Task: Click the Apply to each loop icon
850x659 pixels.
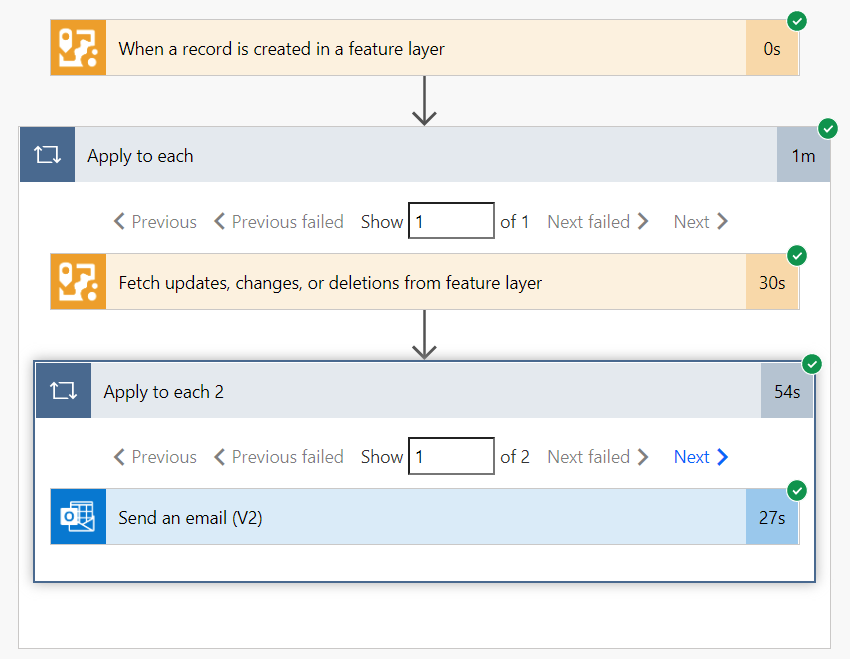Action: coord(47,155)
